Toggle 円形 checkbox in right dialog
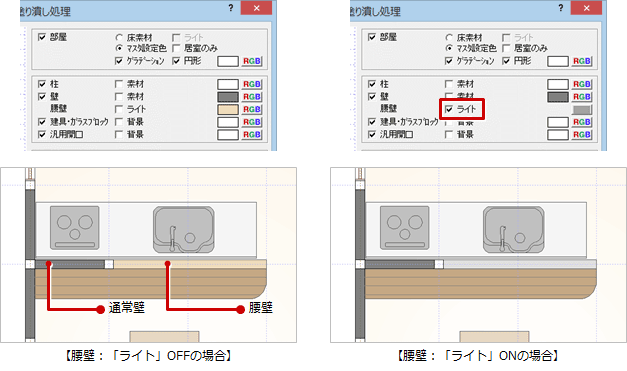 click(x=506, y=61)
